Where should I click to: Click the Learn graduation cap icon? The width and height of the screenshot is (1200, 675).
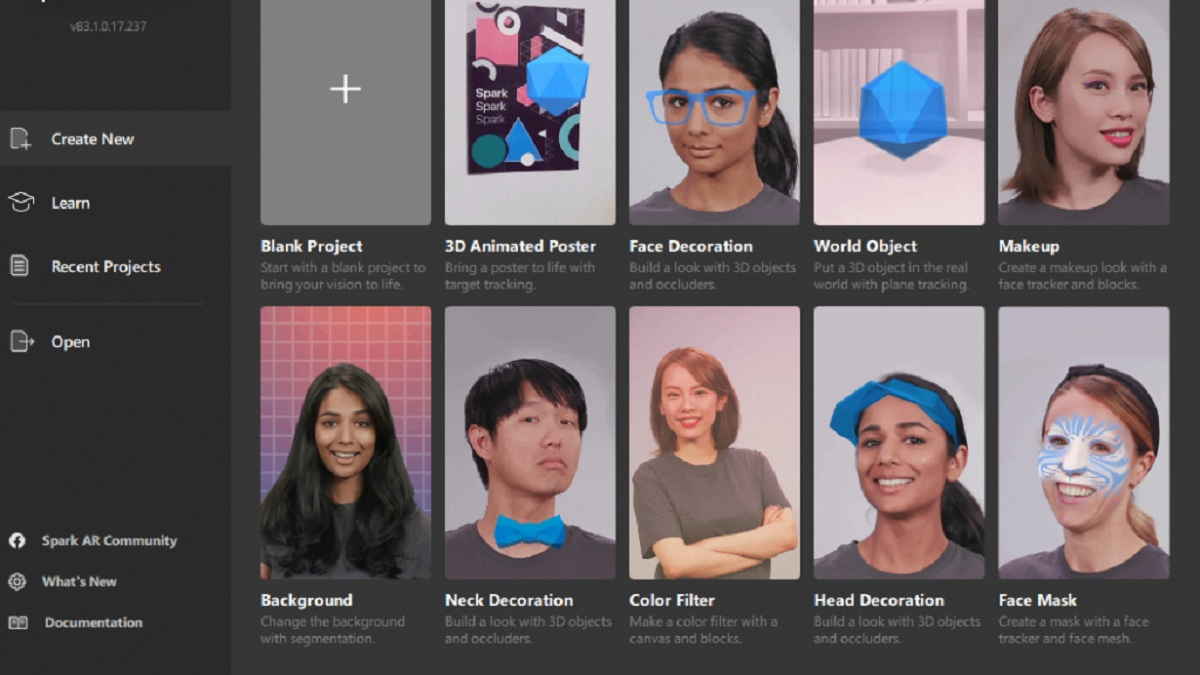click(x=20, y=203)
